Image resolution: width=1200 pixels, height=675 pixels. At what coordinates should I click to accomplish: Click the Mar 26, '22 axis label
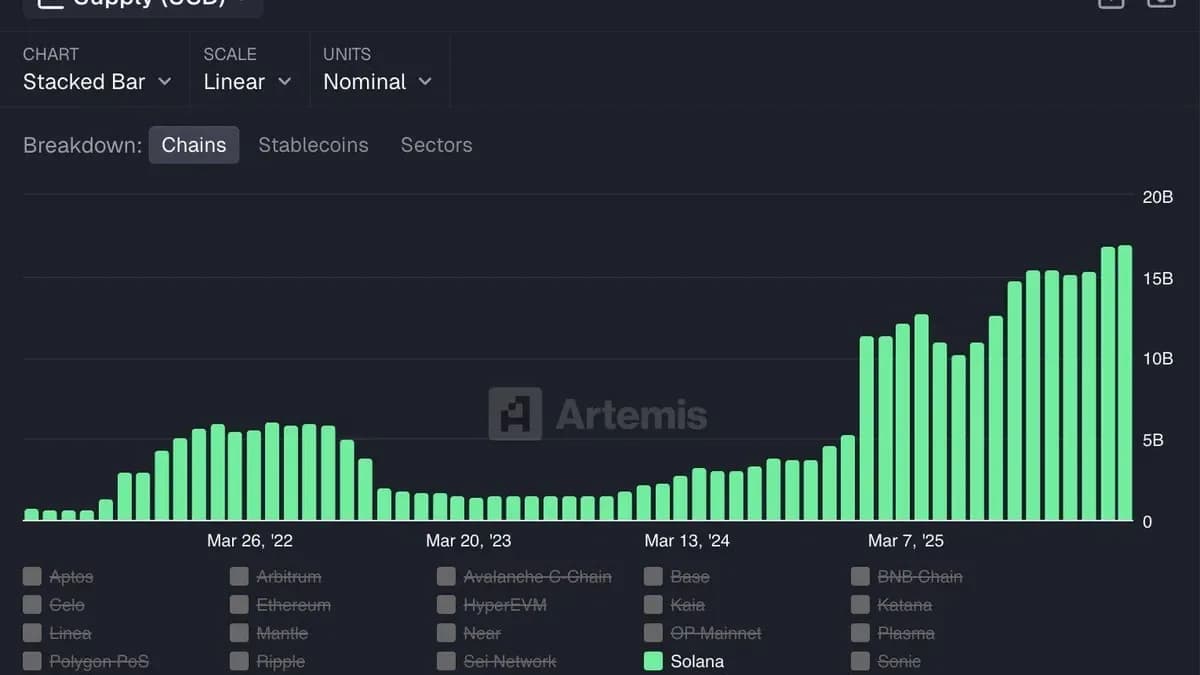(x=250, y=541)
